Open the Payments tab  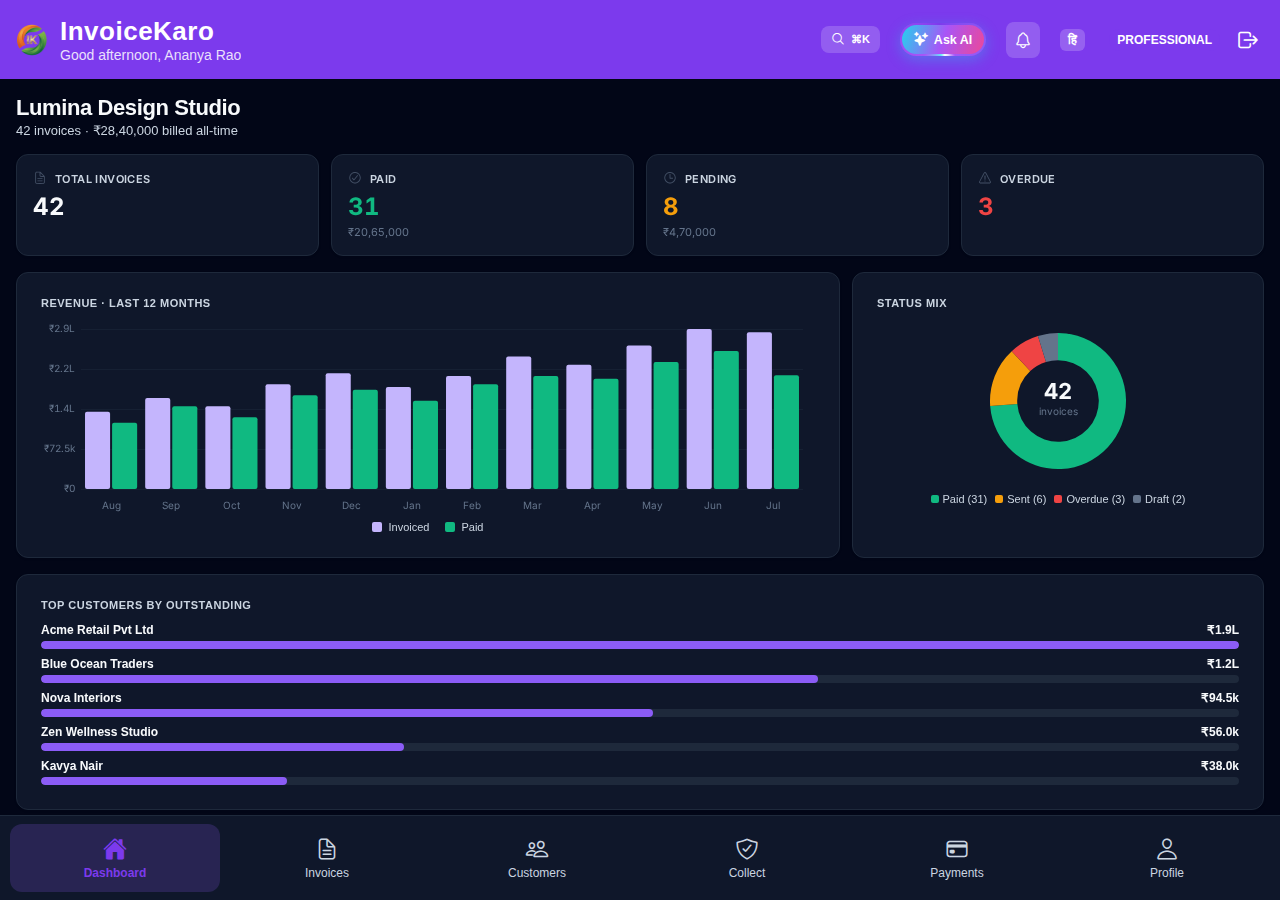coord(957,858)
